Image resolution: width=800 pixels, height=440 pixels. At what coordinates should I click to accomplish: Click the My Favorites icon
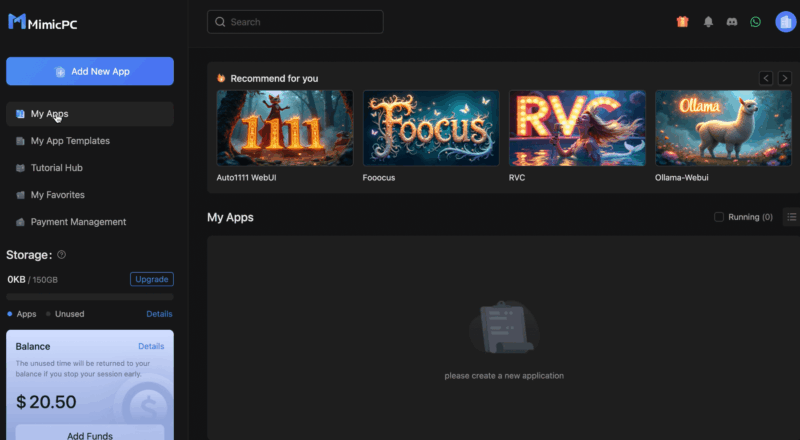[x=20, y=195]
